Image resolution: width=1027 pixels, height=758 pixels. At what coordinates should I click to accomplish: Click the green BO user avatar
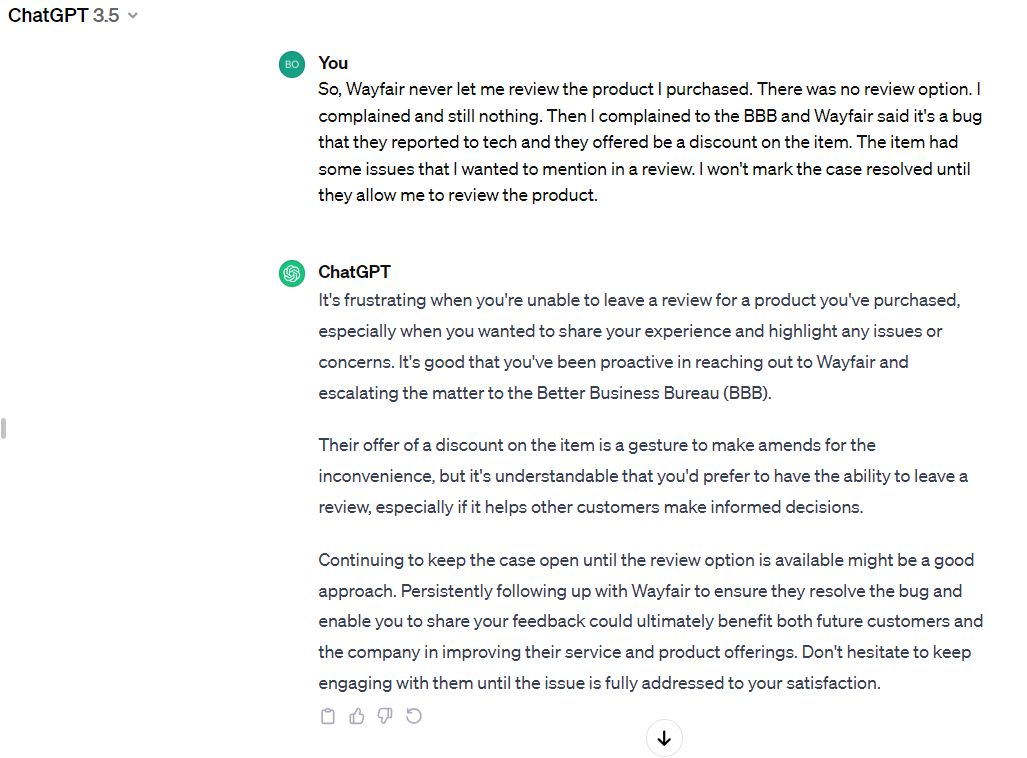(x=292, y=64)
